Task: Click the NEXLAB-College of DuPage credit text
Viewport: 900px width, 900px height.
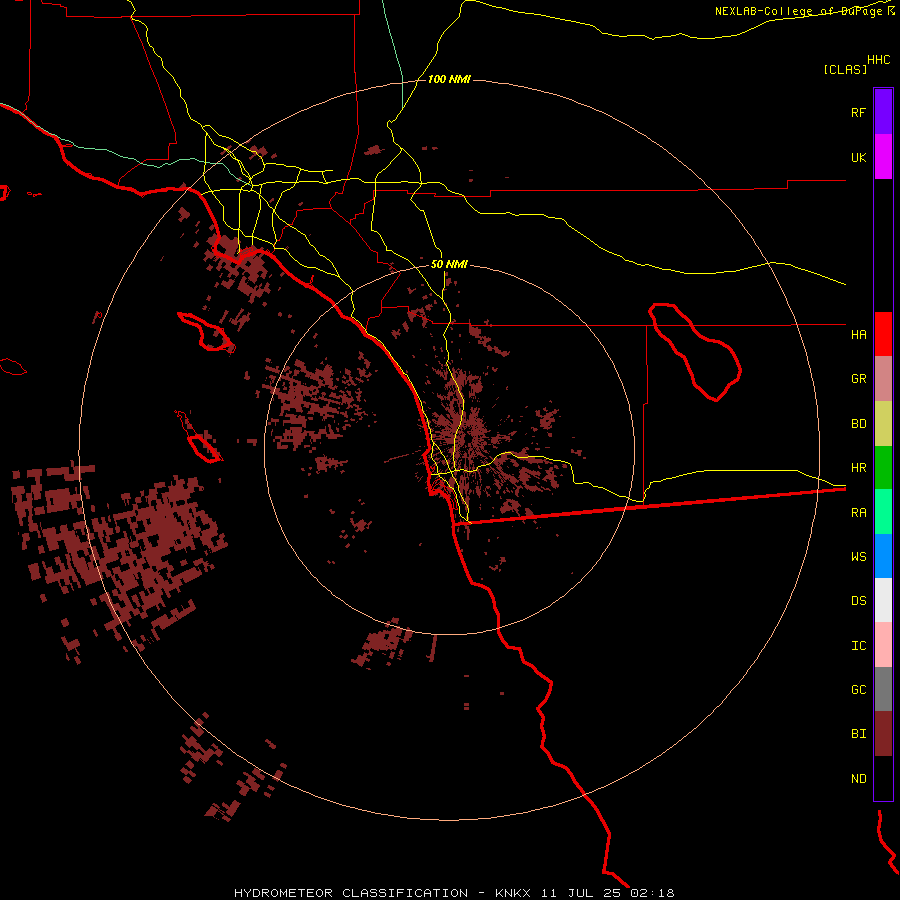Action: (798, 11)
